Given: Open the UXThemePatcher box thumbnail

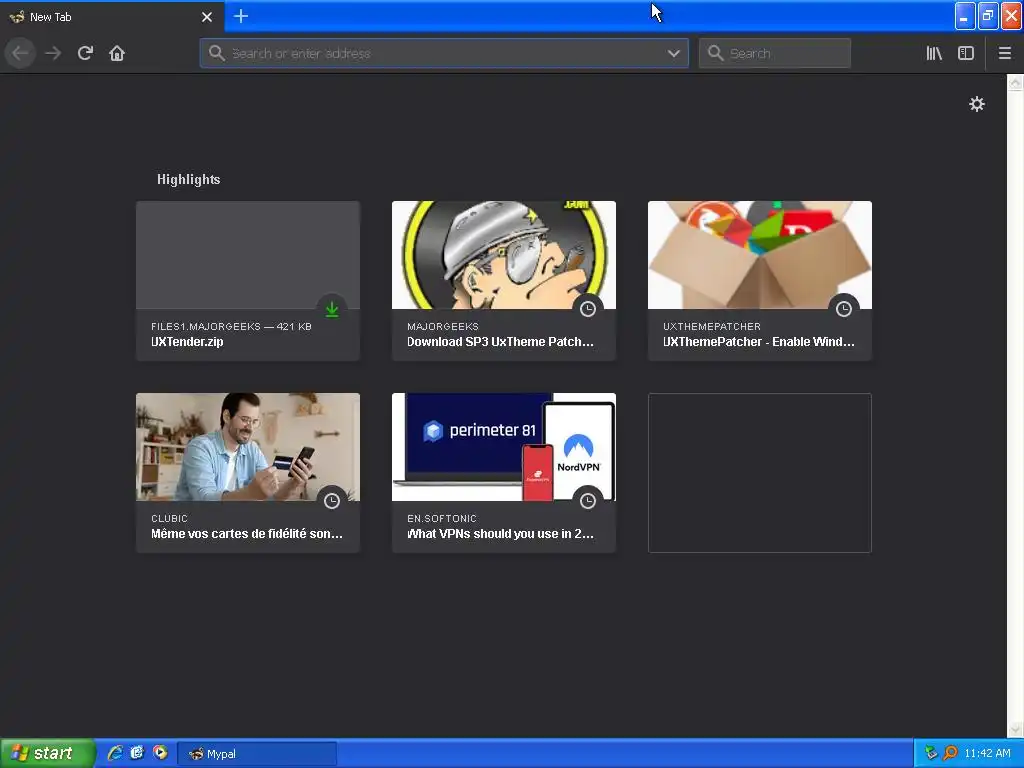Looking at the screenshot, I should (760, 255).
